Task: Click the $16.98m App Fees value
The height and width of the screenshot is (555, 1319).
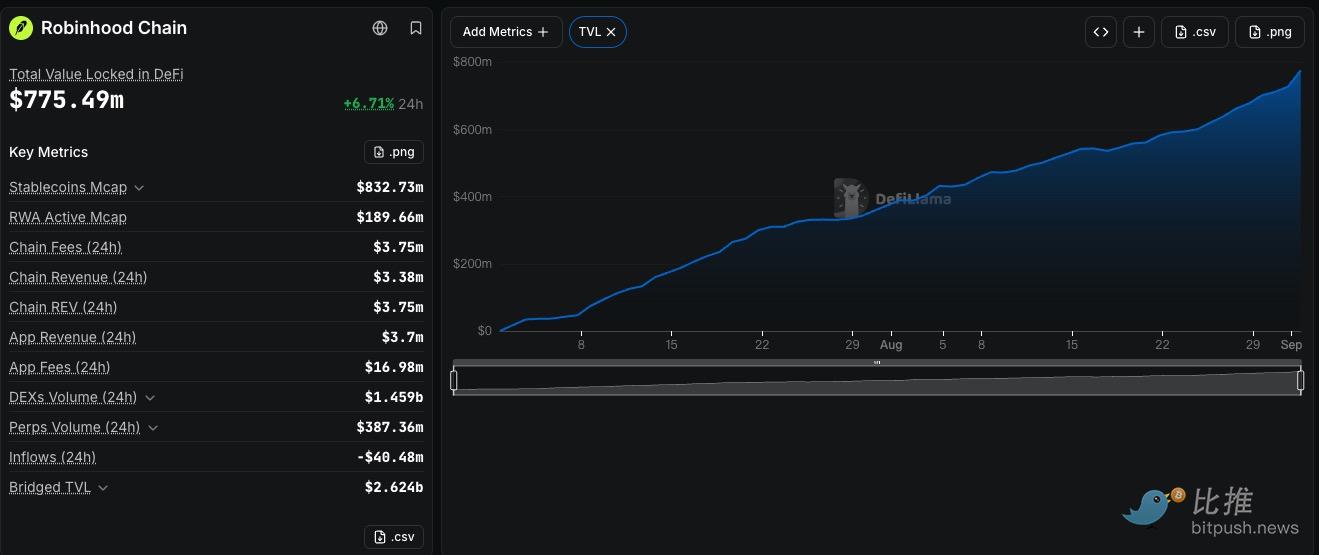Action: (394, 367)
